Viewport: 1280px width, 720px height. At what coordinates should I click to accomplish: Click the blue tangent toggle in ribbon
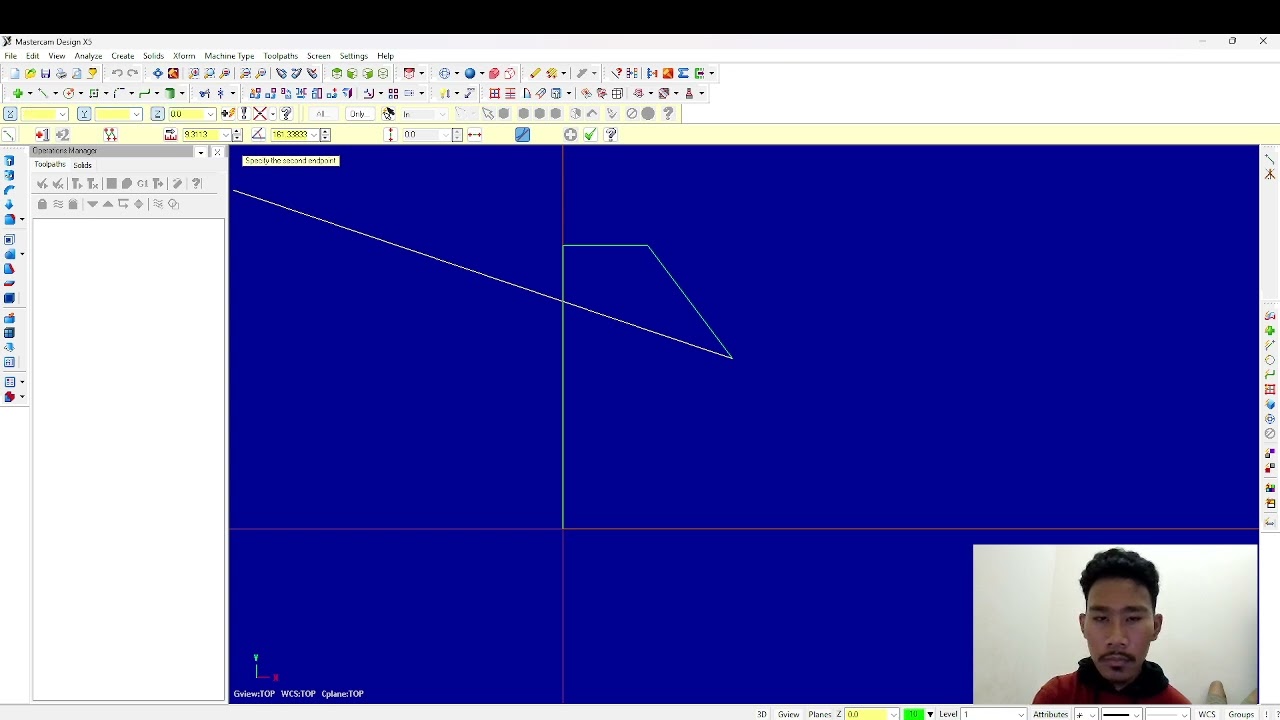(x=522, y=135)
